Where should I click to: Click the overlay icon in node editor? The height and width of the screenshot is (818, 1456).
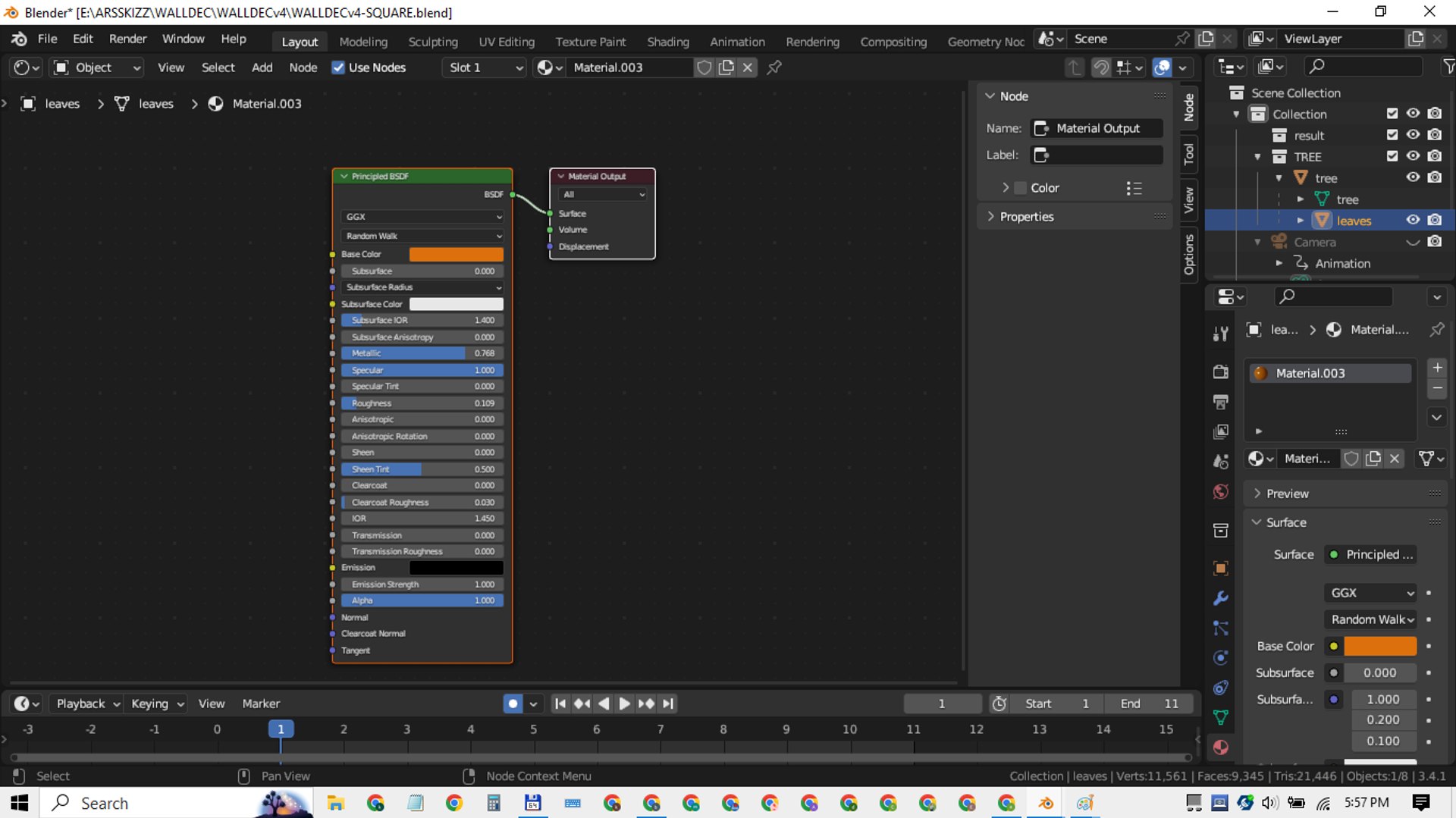click(x=1162, y=67)
